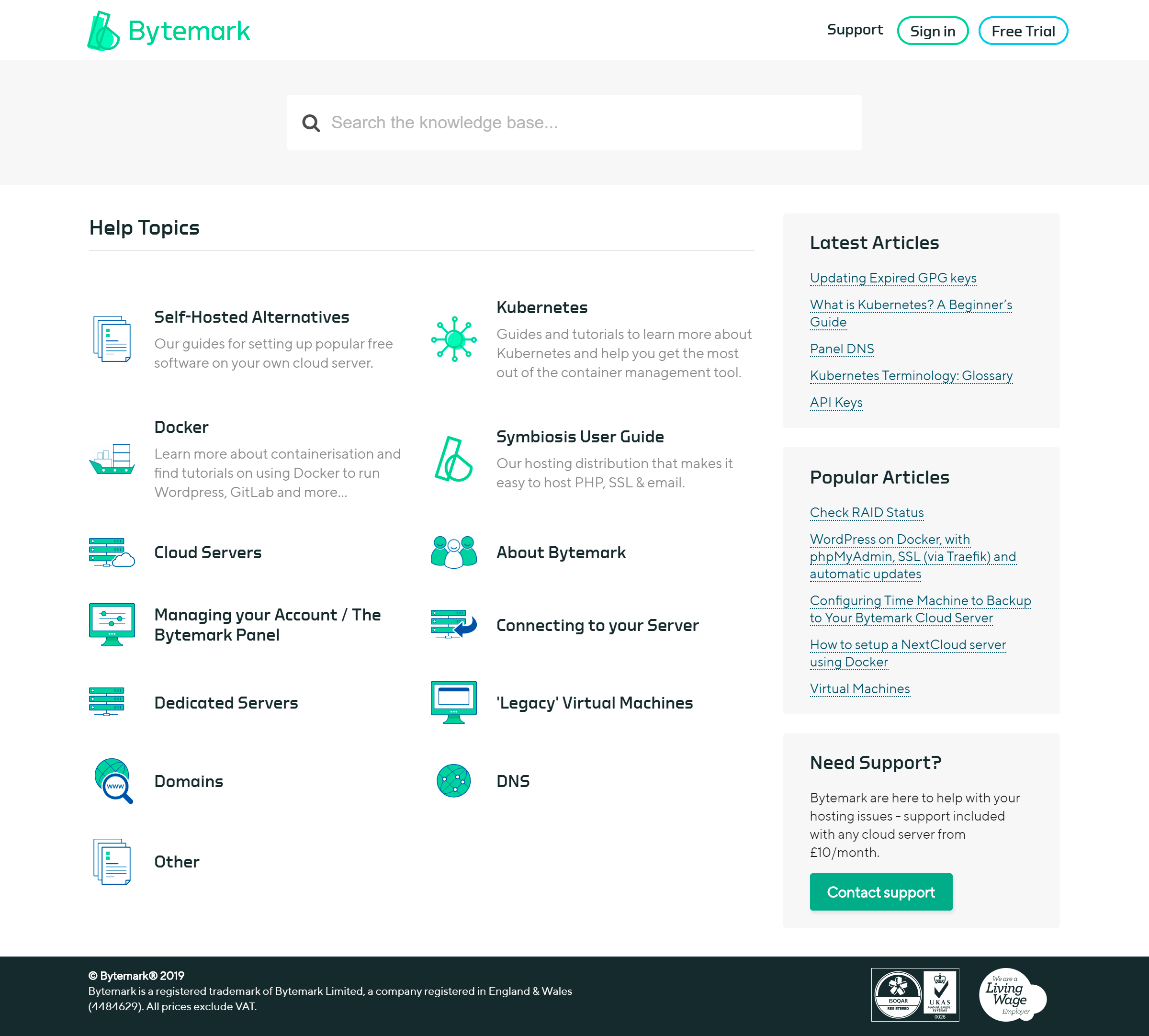Click the search magnifier icon
The height and width of the screenshot is (1036, 1149).
(312, 123)
